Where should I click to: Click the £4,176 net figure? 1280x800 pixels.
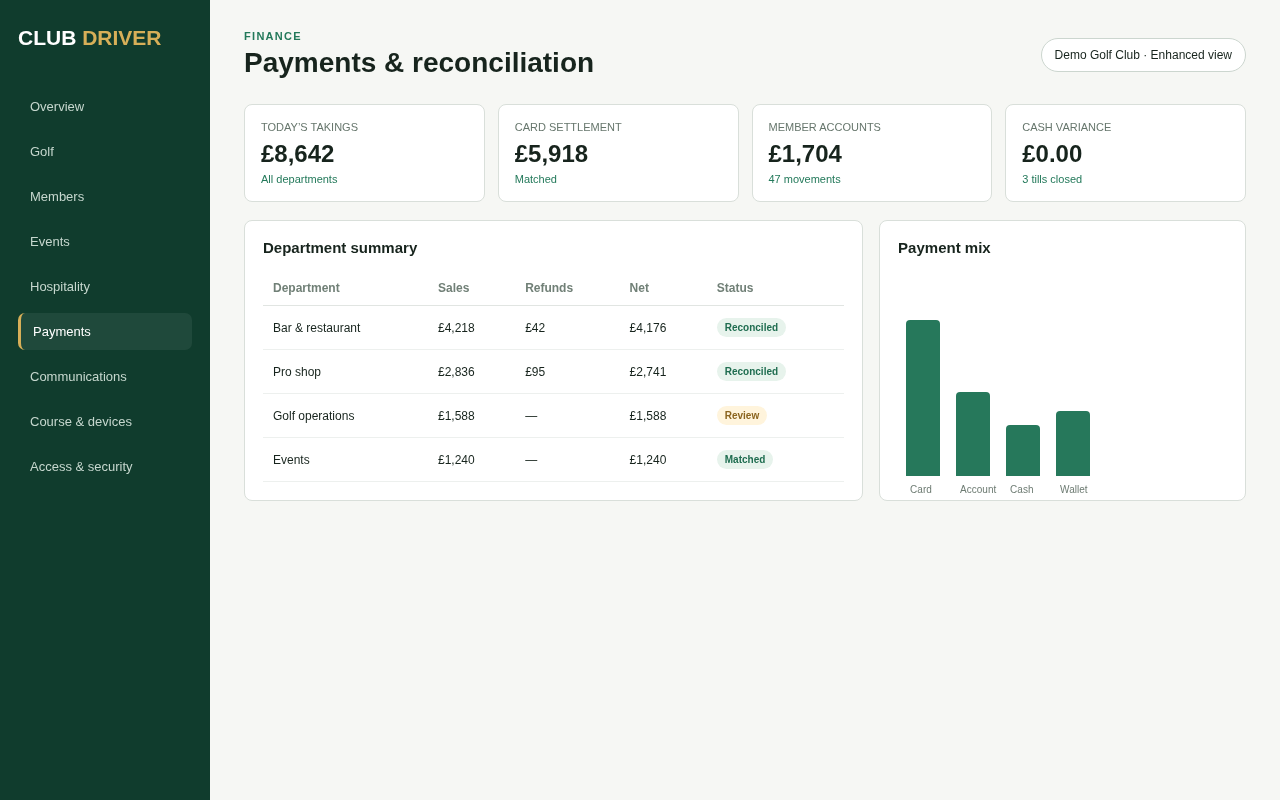[x=648, y=328]
